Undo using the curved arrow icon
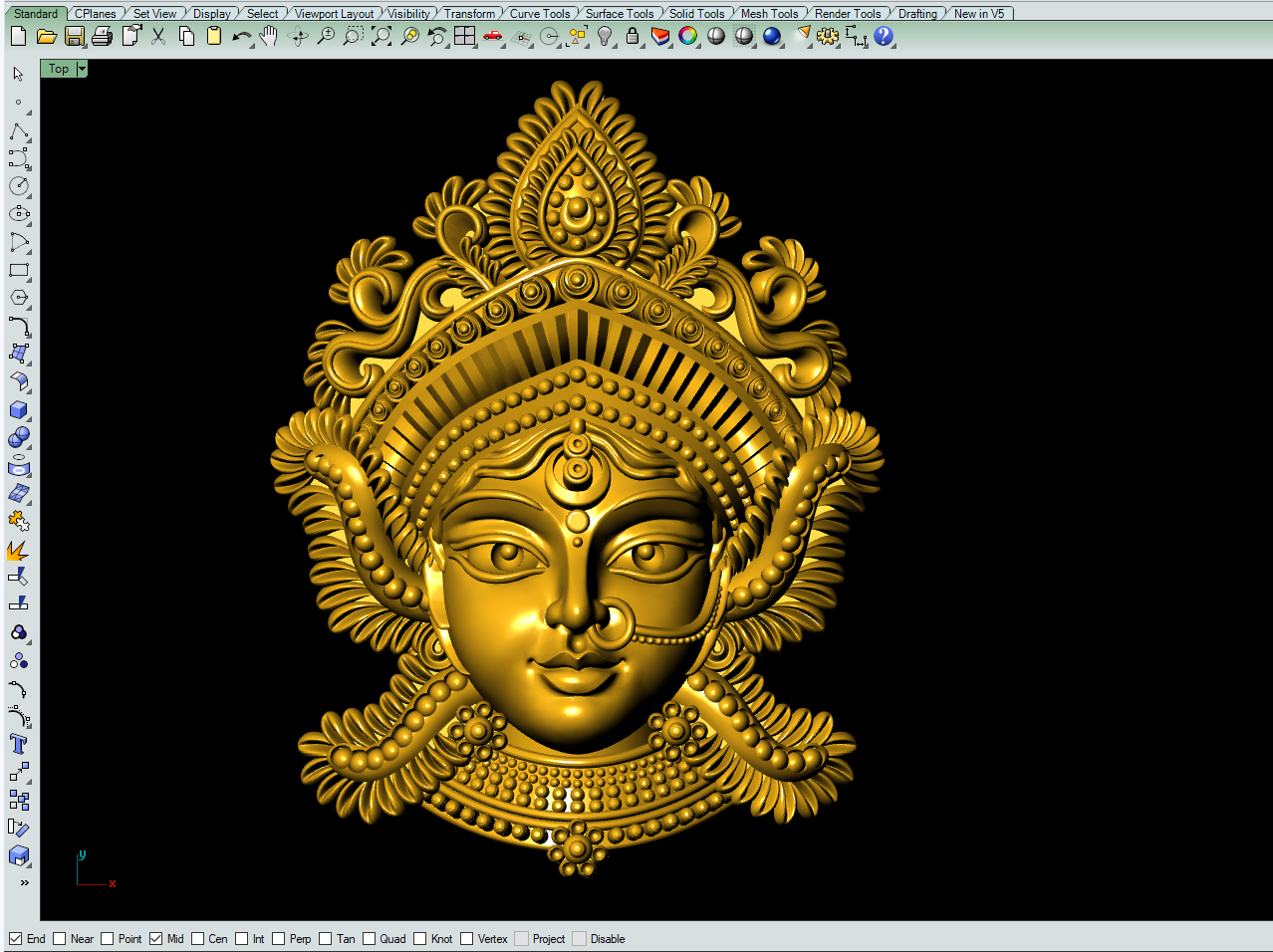The image size is (1273, 952). point(242,37)
